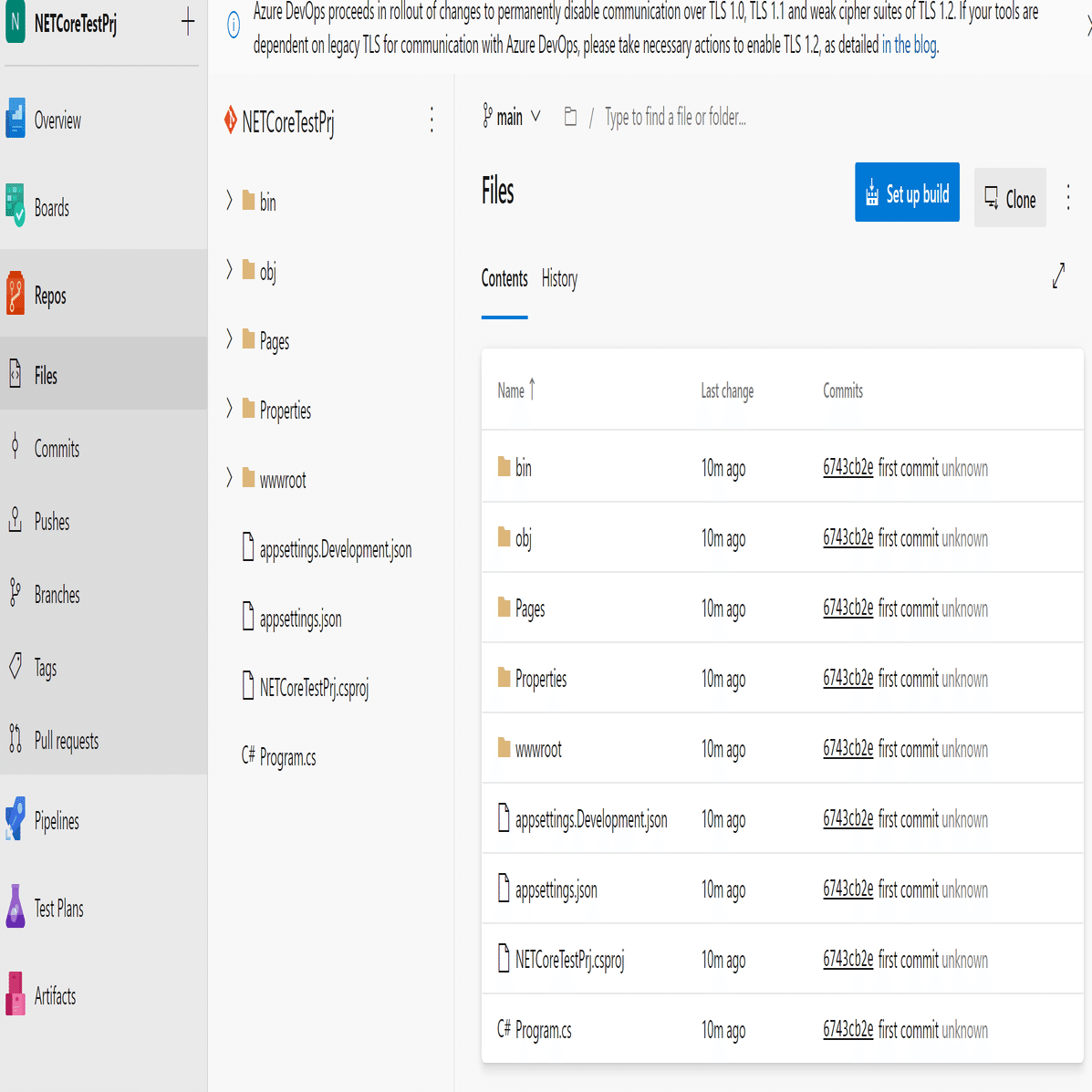Open the Pipelines rocket icon
1092x1092 pixels.
pyautogui.click(x=16, y=819)
